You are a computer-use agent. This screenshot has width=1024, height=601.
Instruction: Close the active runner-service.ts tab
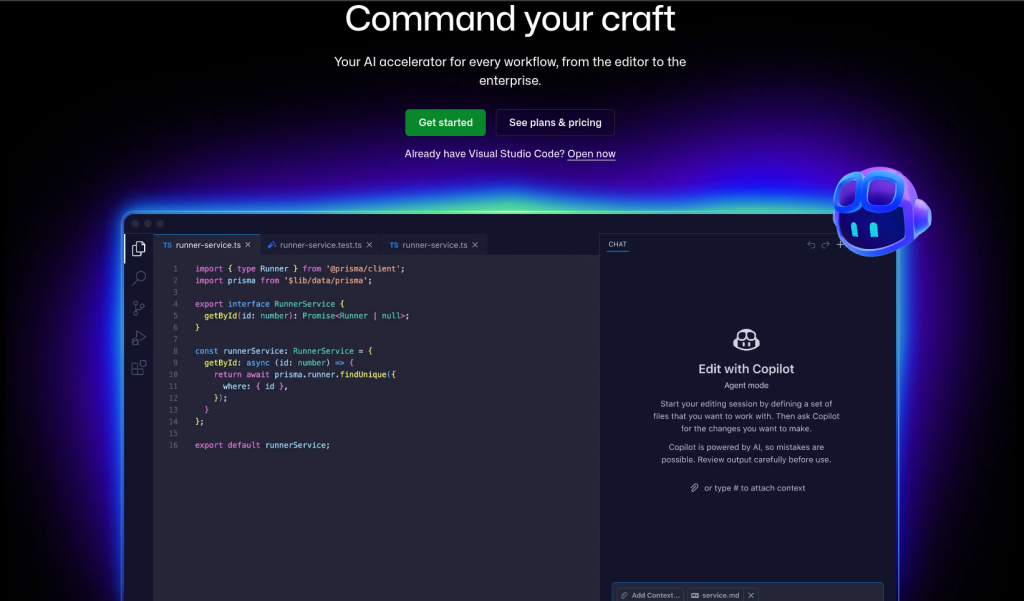point(248,245)
